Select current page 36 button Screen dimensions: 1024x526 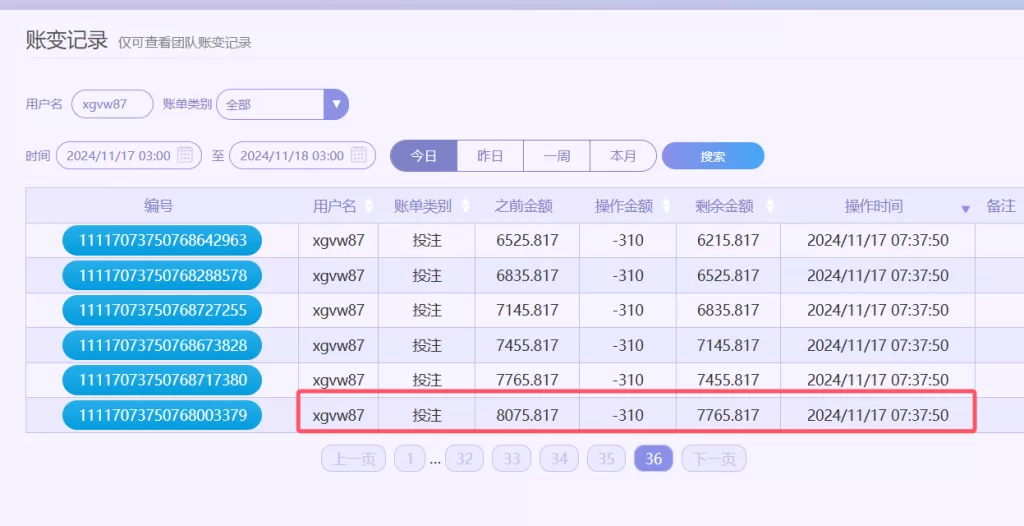(654, 459)
